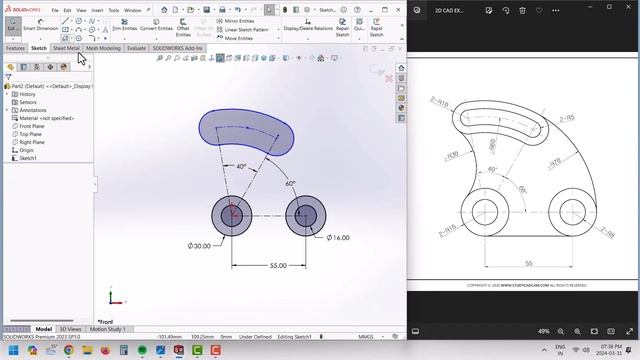Click the Undo icon in SolidWorks toolbar
This screenshot has width=640, height=360.
click(238, 10)
